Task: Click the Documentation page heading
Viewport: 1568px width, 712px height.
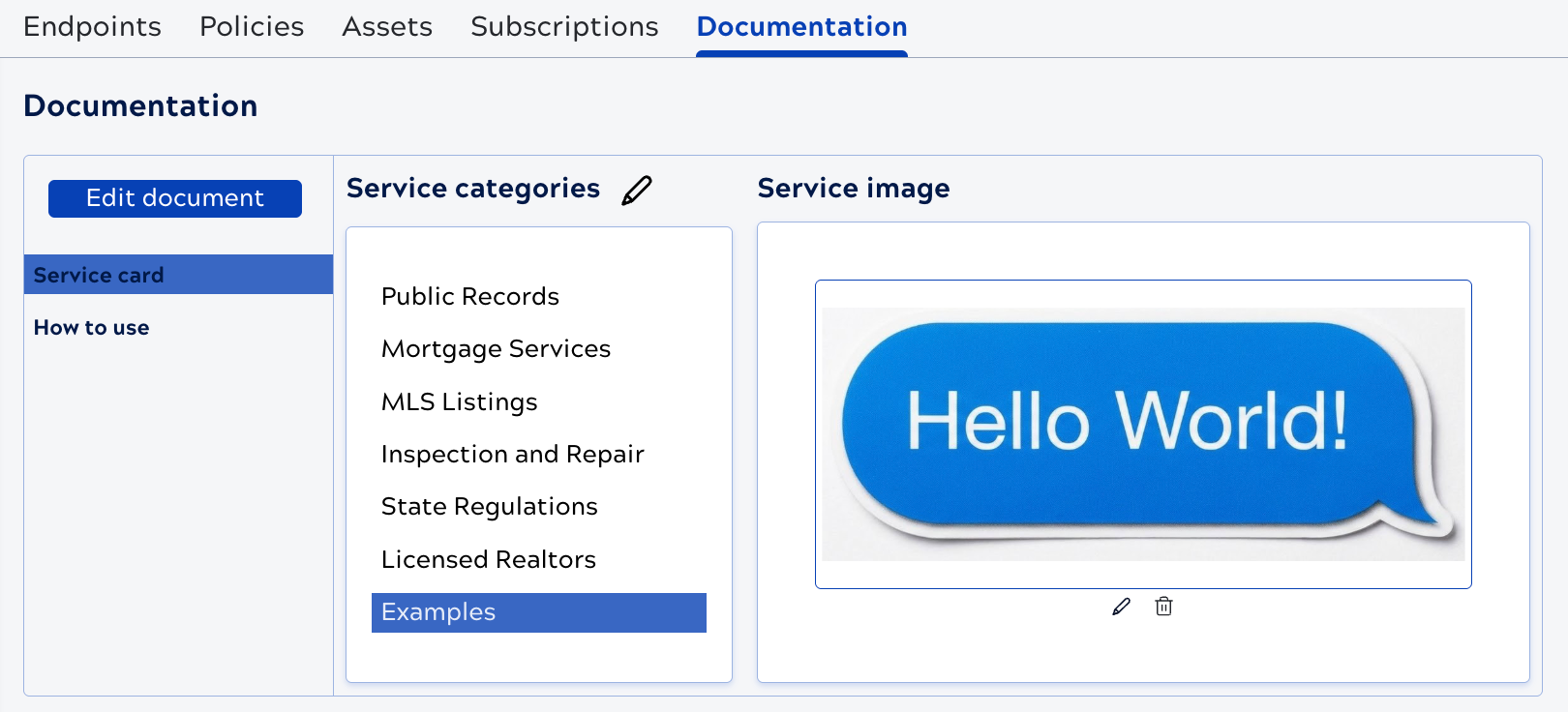Action: [x=140, y=105]
